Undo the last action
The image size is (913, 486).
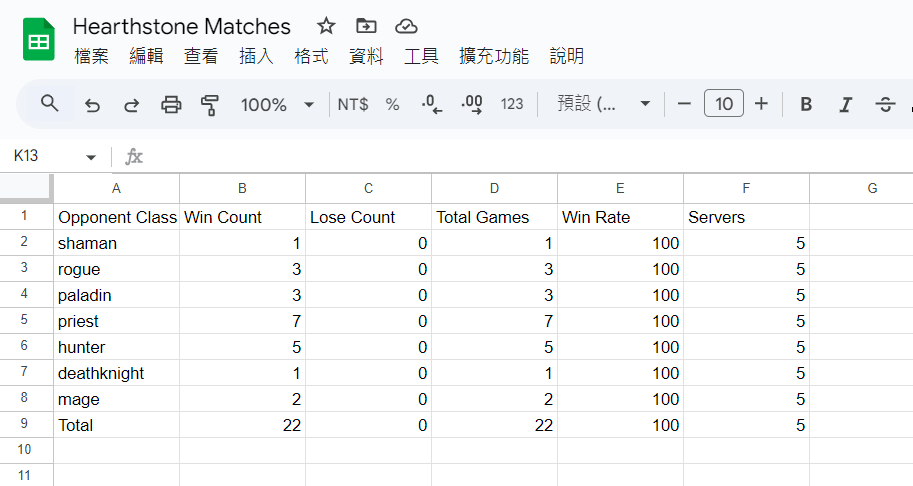[92, 105]
